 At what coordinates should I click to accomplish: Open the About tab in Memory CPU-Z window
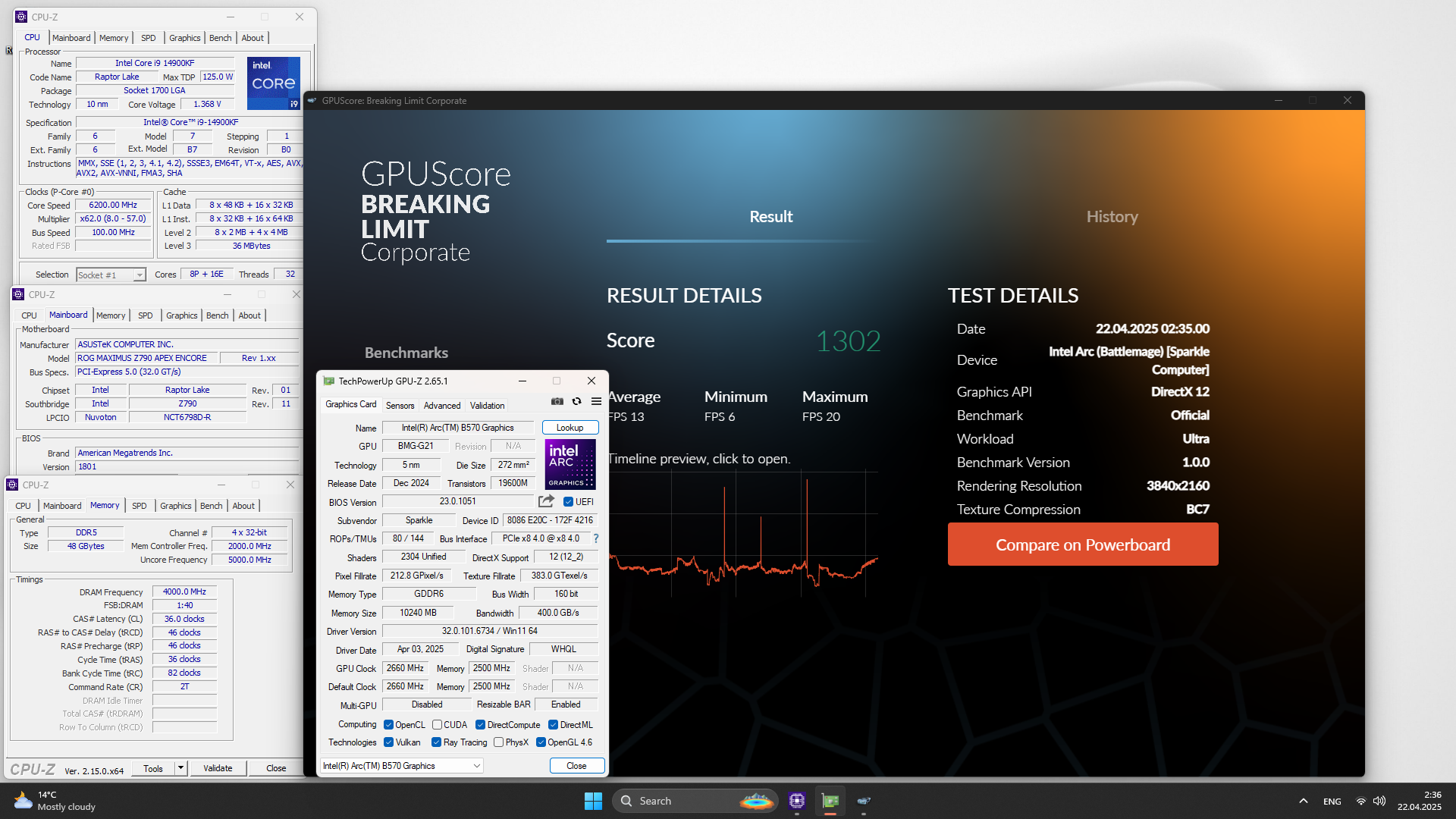tap(243, 506)
